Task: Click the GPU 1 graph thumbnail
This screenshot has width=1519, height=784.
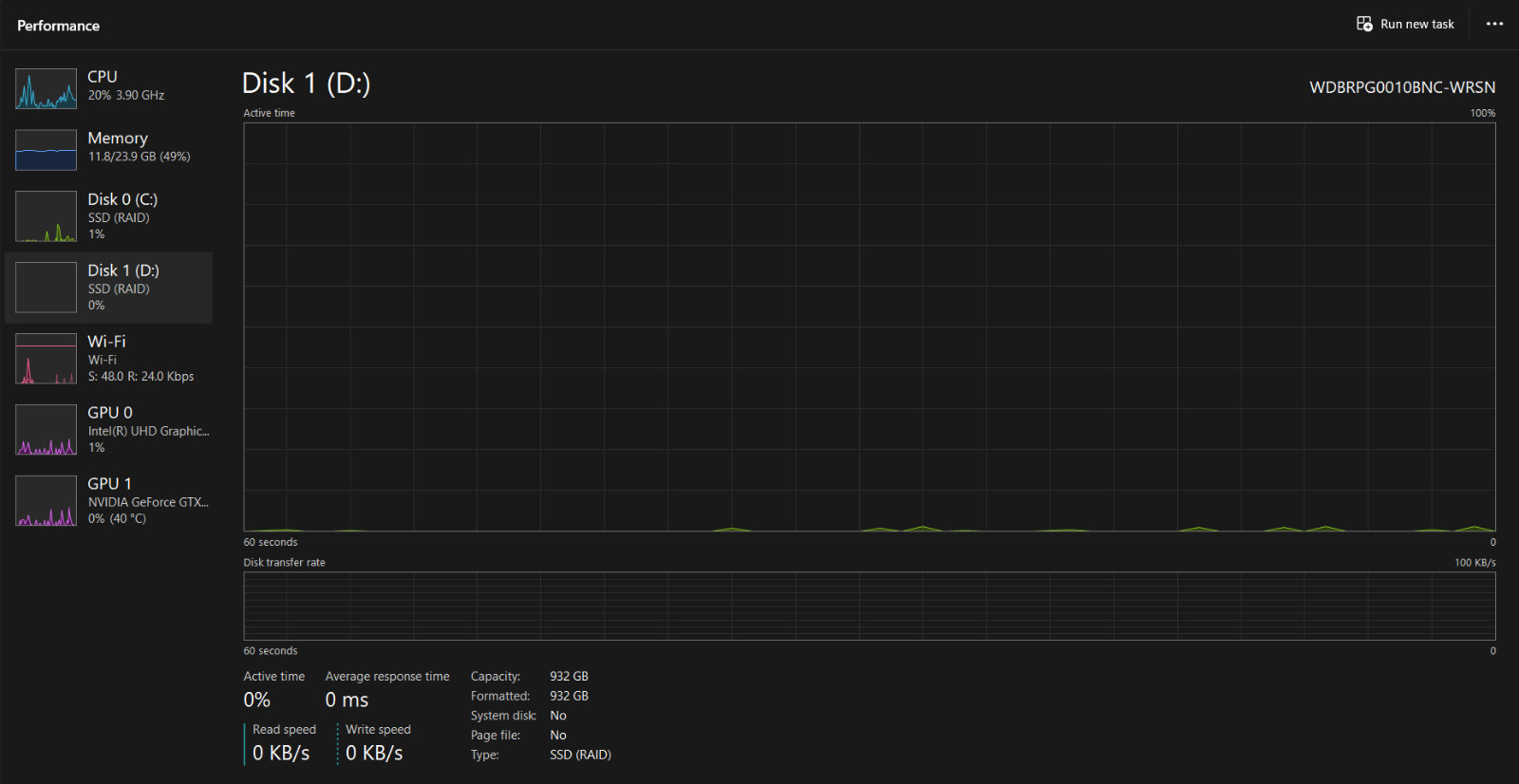Action: point(46,501)
